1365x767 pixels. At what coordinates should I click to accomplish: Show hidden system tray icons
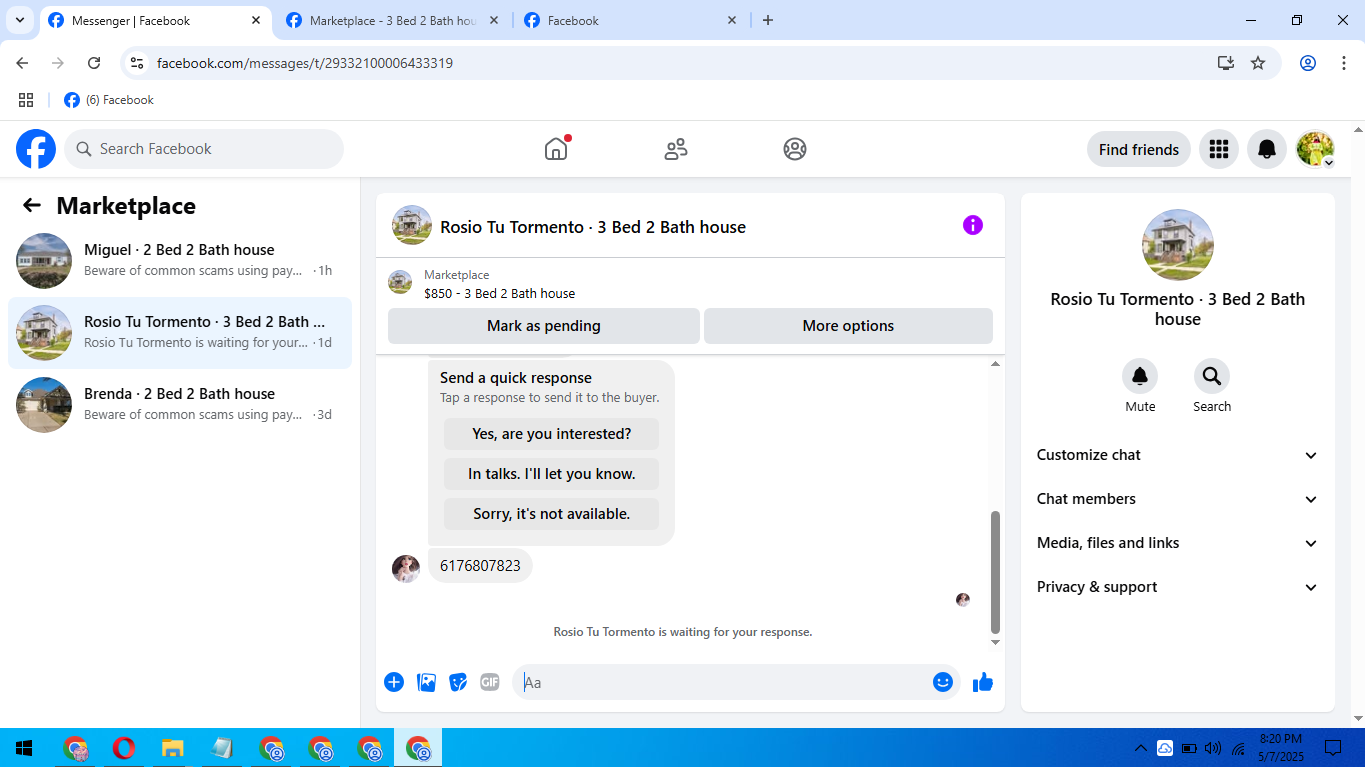click(x=1141, y=748)
